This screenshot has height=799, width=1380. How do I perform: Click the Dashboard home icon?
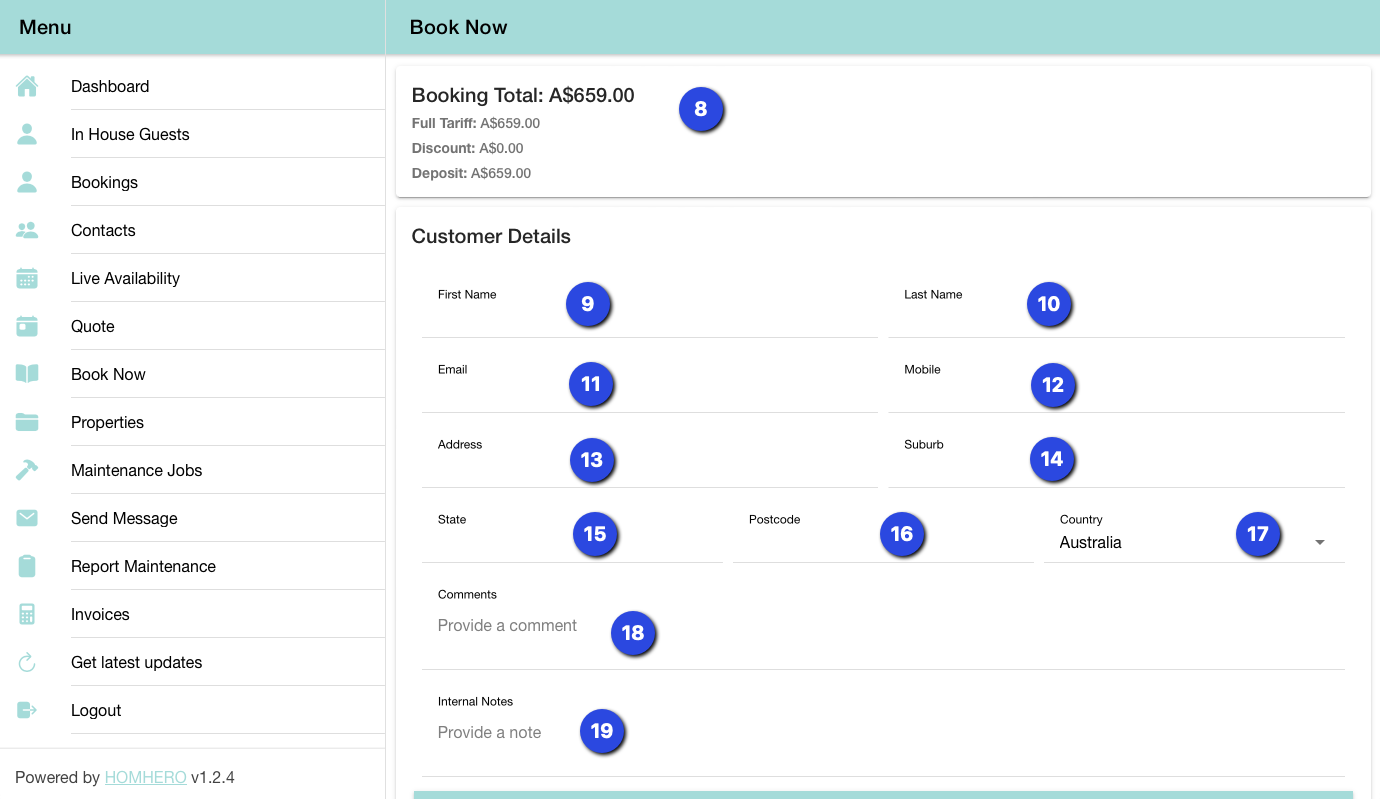coord(27,87)
